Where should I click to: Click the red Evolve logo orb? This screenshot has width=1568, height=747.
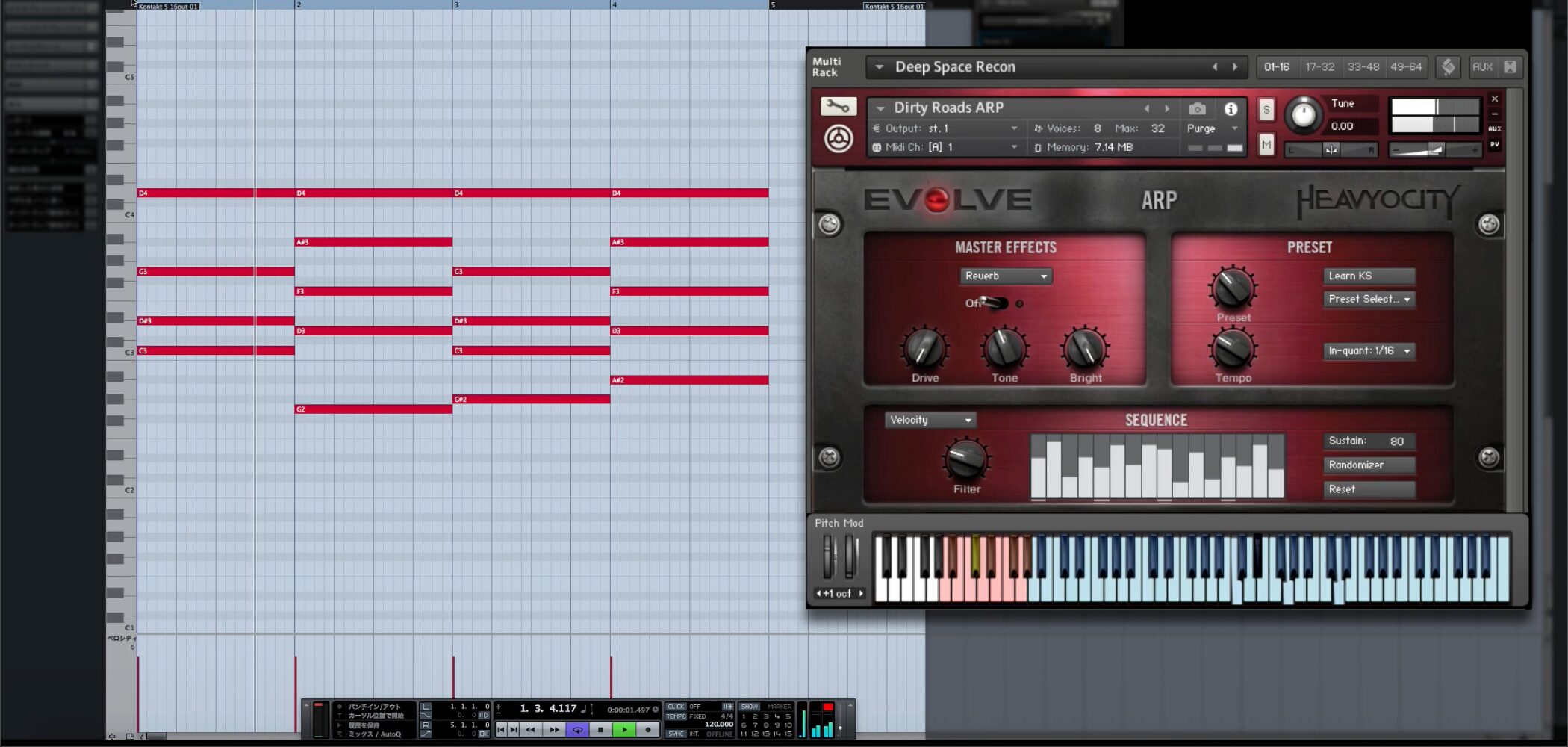click(936, 200)
